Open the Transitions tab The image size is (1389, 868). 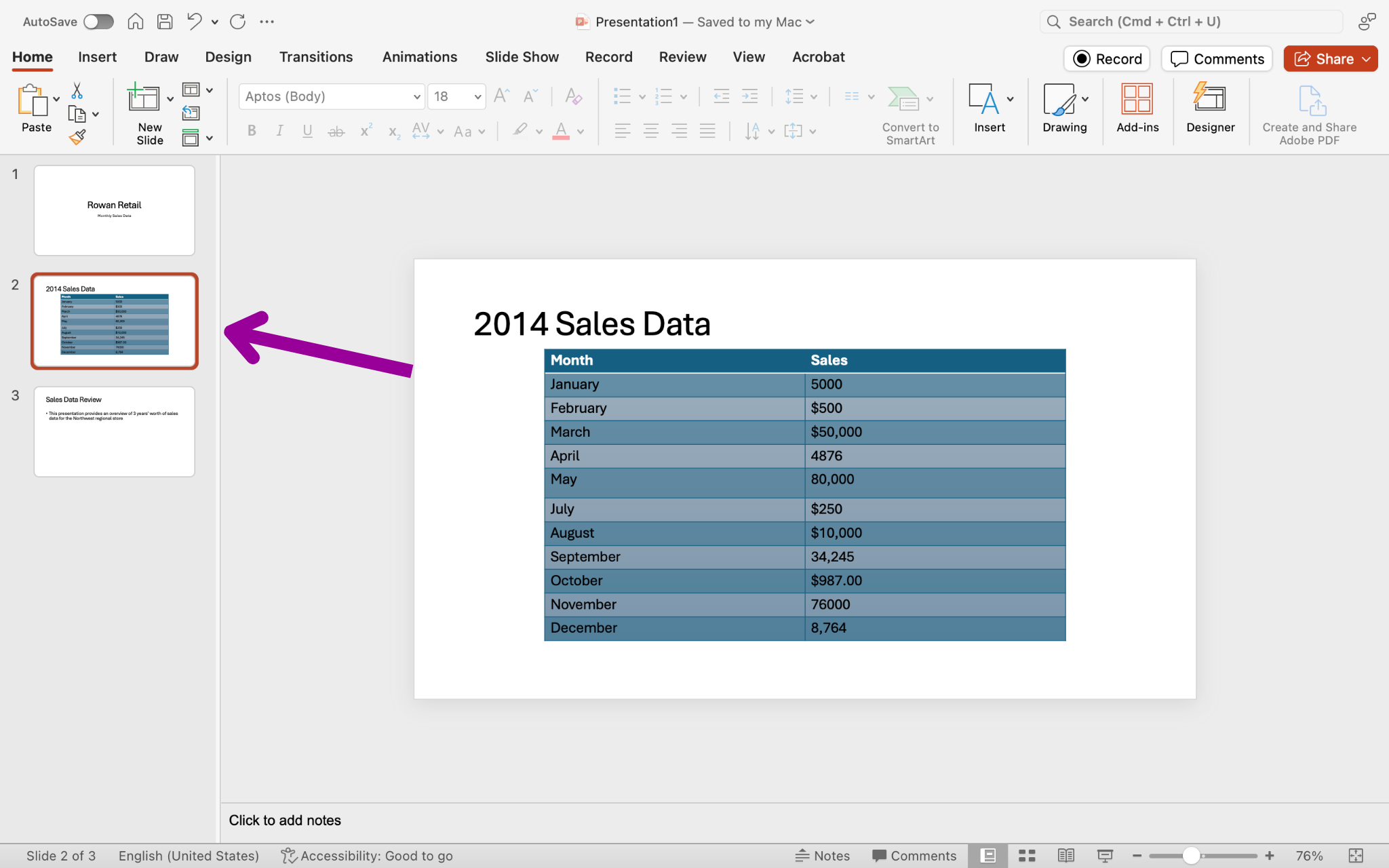(x=316, y=57)
